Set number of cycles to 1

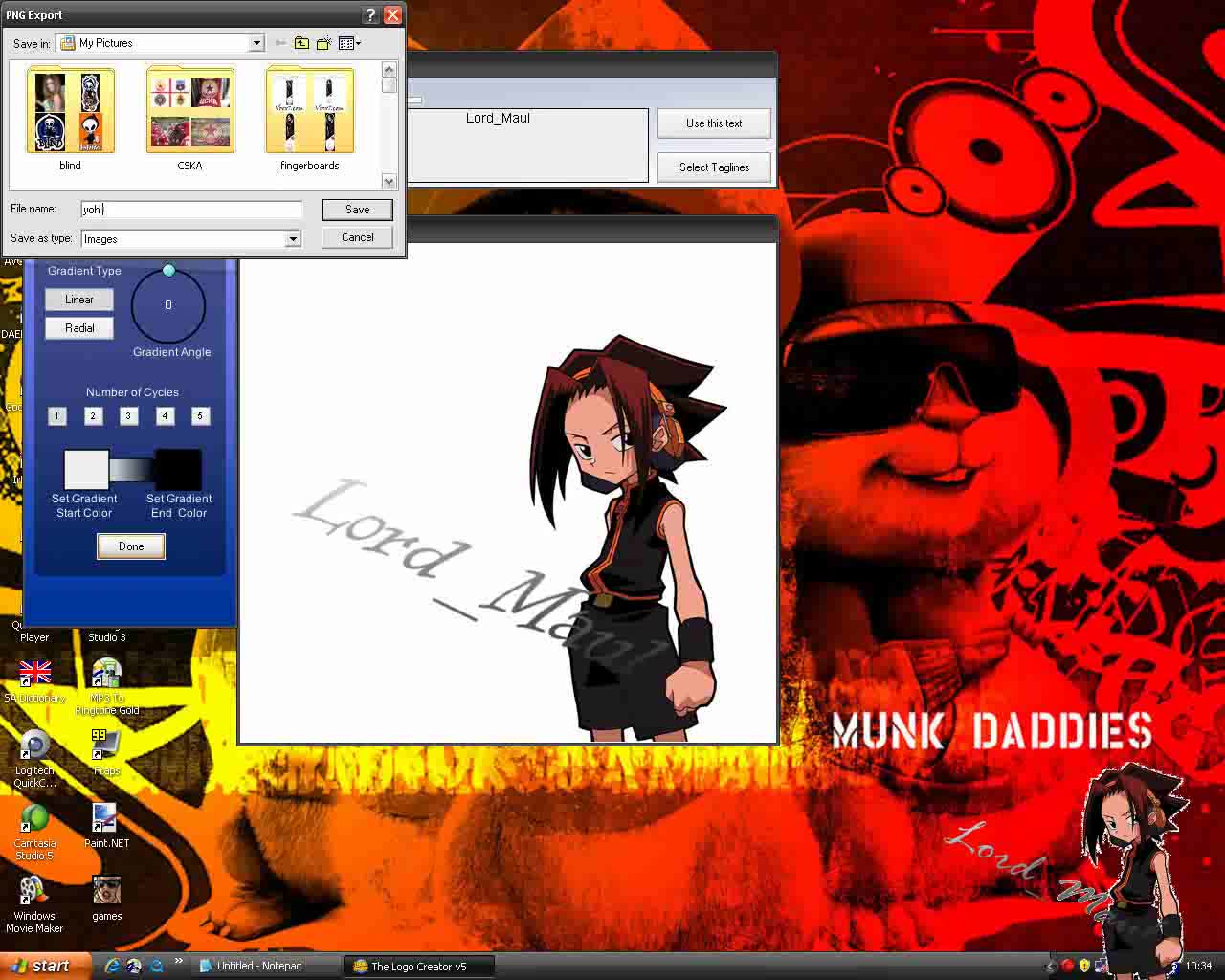tap(56, 416)
